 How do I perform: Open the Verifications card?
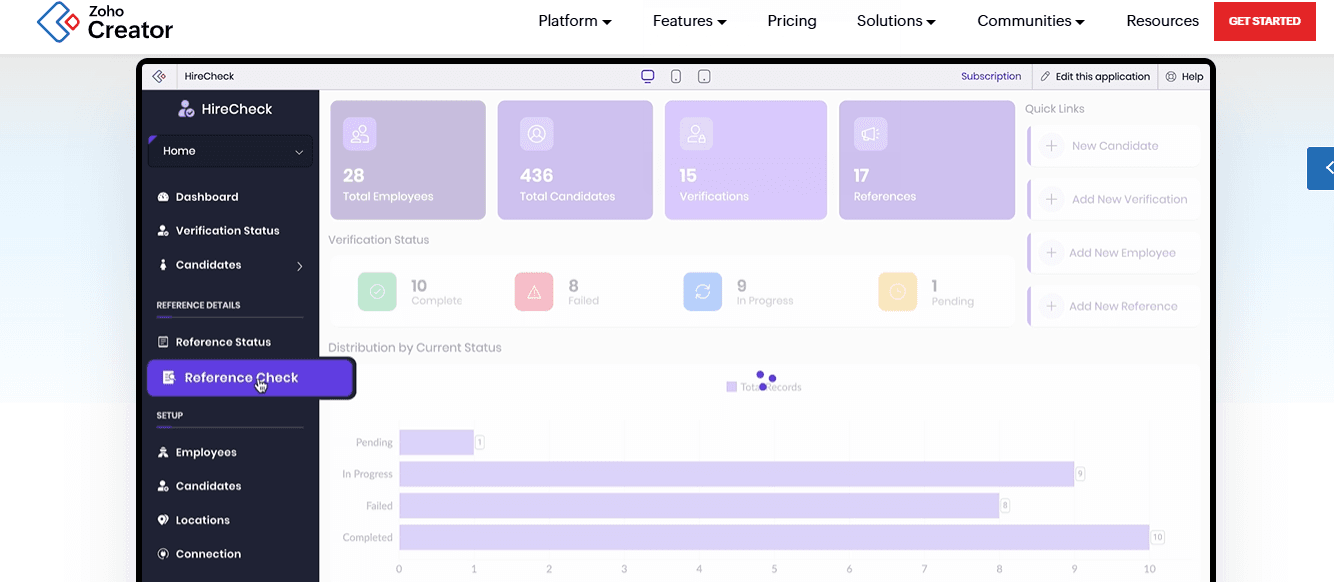tap(746, 160)
